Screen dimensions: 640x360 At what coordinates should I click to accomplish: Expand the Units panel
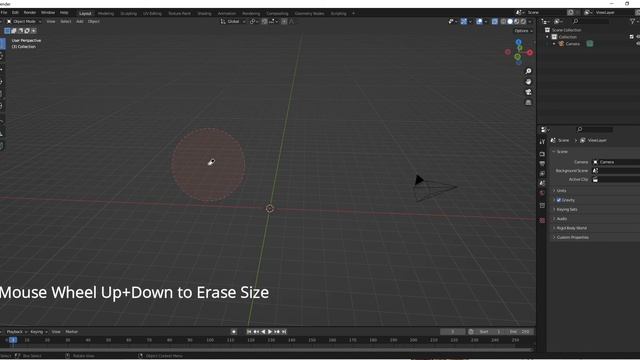pos(561,191)
